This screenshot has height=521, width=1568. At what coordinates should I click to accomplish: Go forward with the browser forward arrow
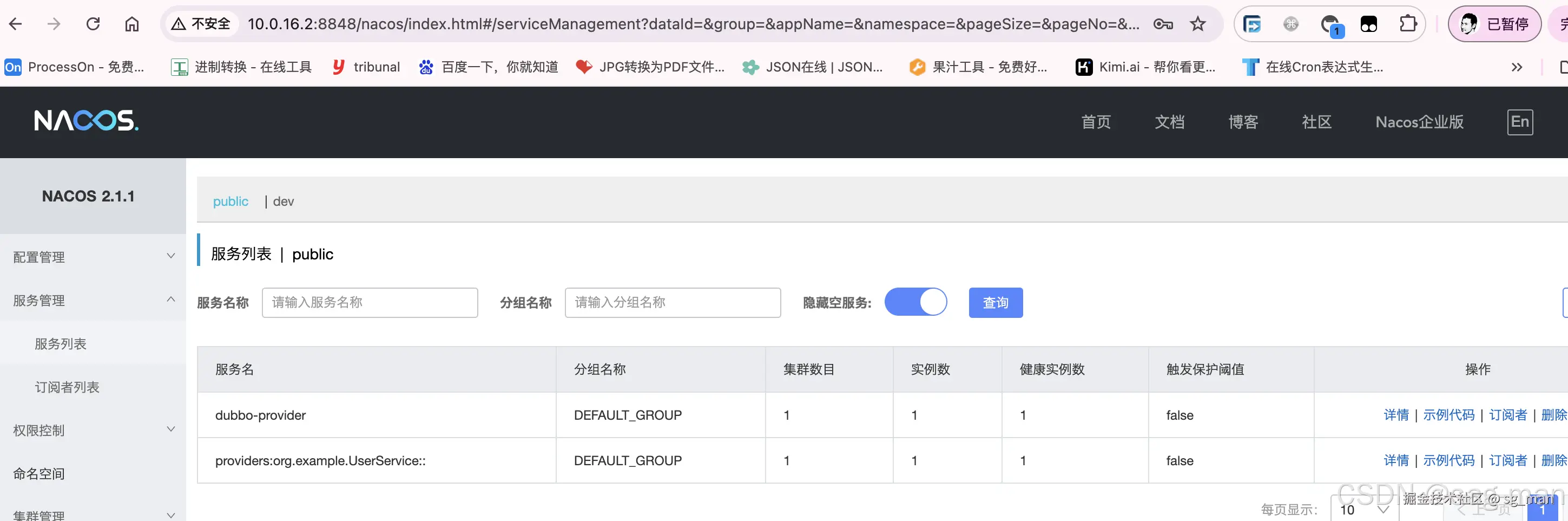(x=54, y=24)
